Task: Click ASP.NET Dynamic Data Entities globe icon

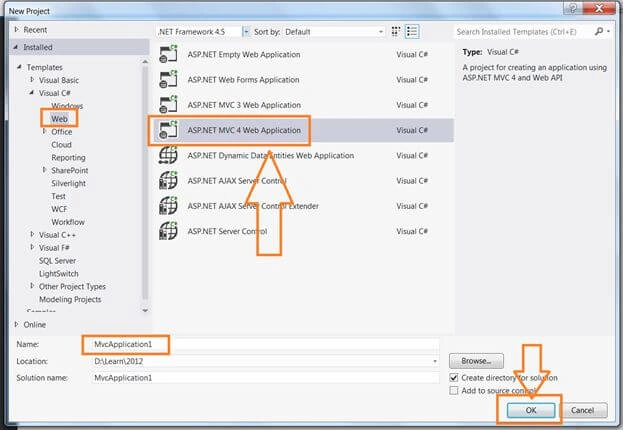Action: [168, 155]
